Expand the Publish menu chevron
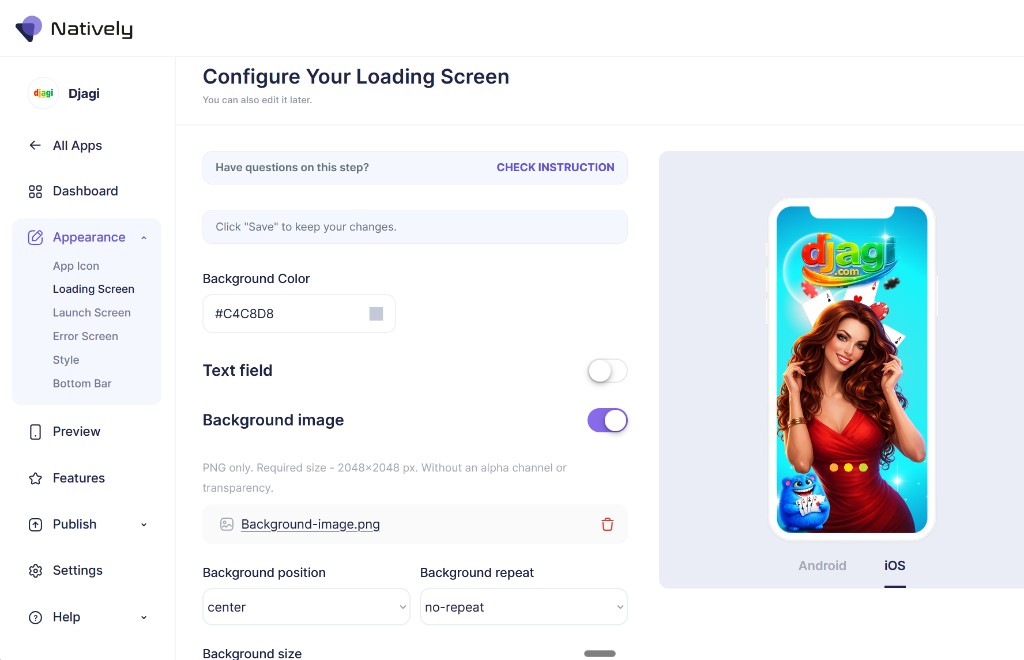Viewport: 1024px width, 660px height. tap(144, 524)
